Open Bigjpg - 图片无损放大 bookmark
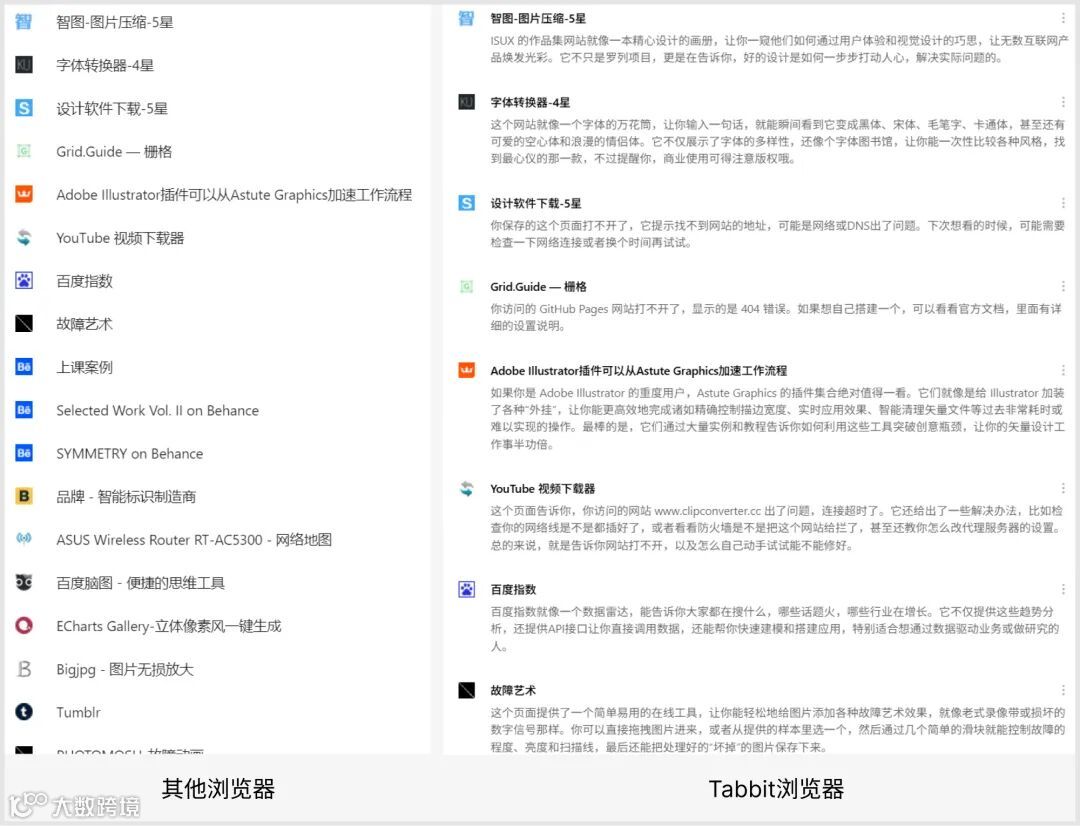Viewport: 1080px width, 826px height. (x=125, y=669)
